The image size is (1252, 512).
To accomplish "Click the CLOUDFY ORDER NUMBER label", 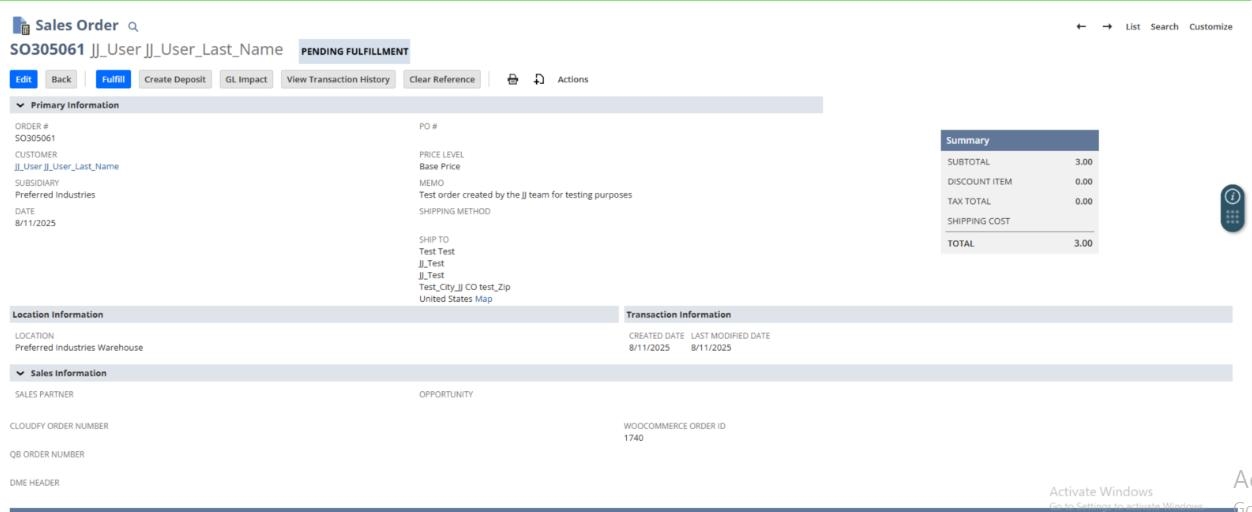I will click(x=59, y=426).
